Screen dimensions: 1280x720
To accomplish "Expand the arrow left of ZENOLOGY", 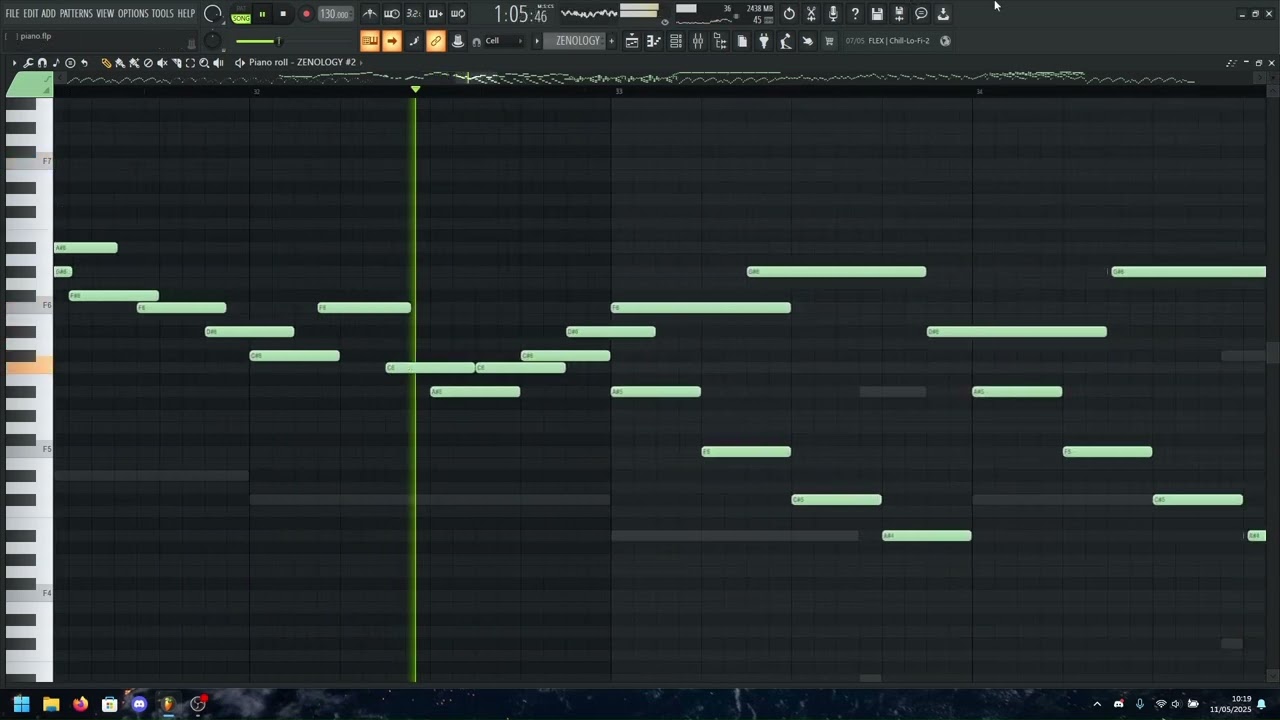I will [537, 41].
